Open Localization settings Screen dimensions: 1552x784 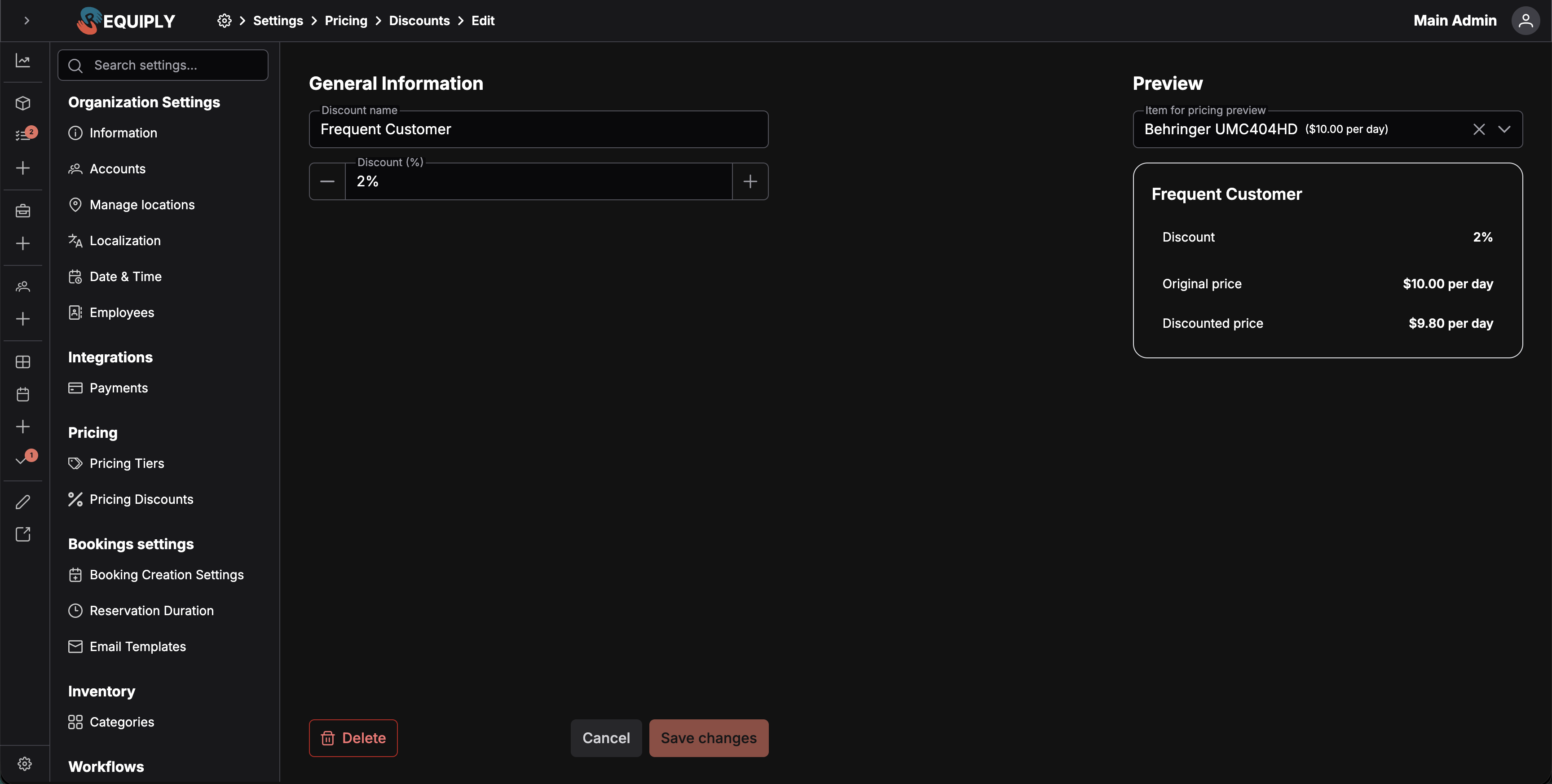tap(115, 240)
